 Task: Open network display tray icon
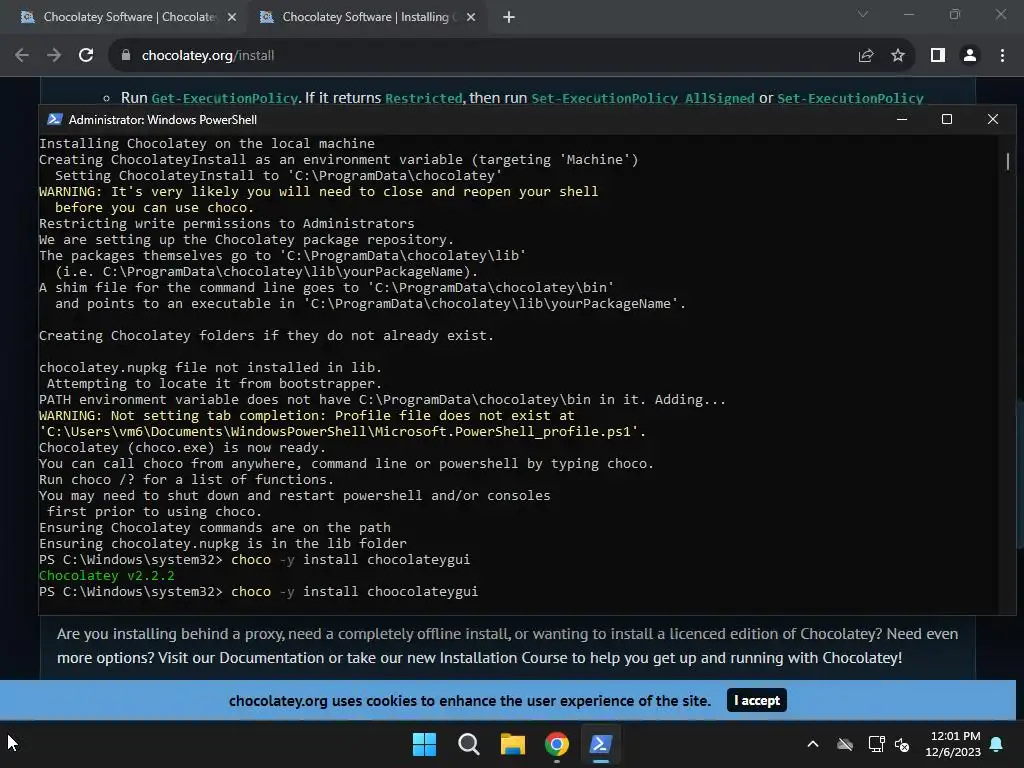(876, 744)
